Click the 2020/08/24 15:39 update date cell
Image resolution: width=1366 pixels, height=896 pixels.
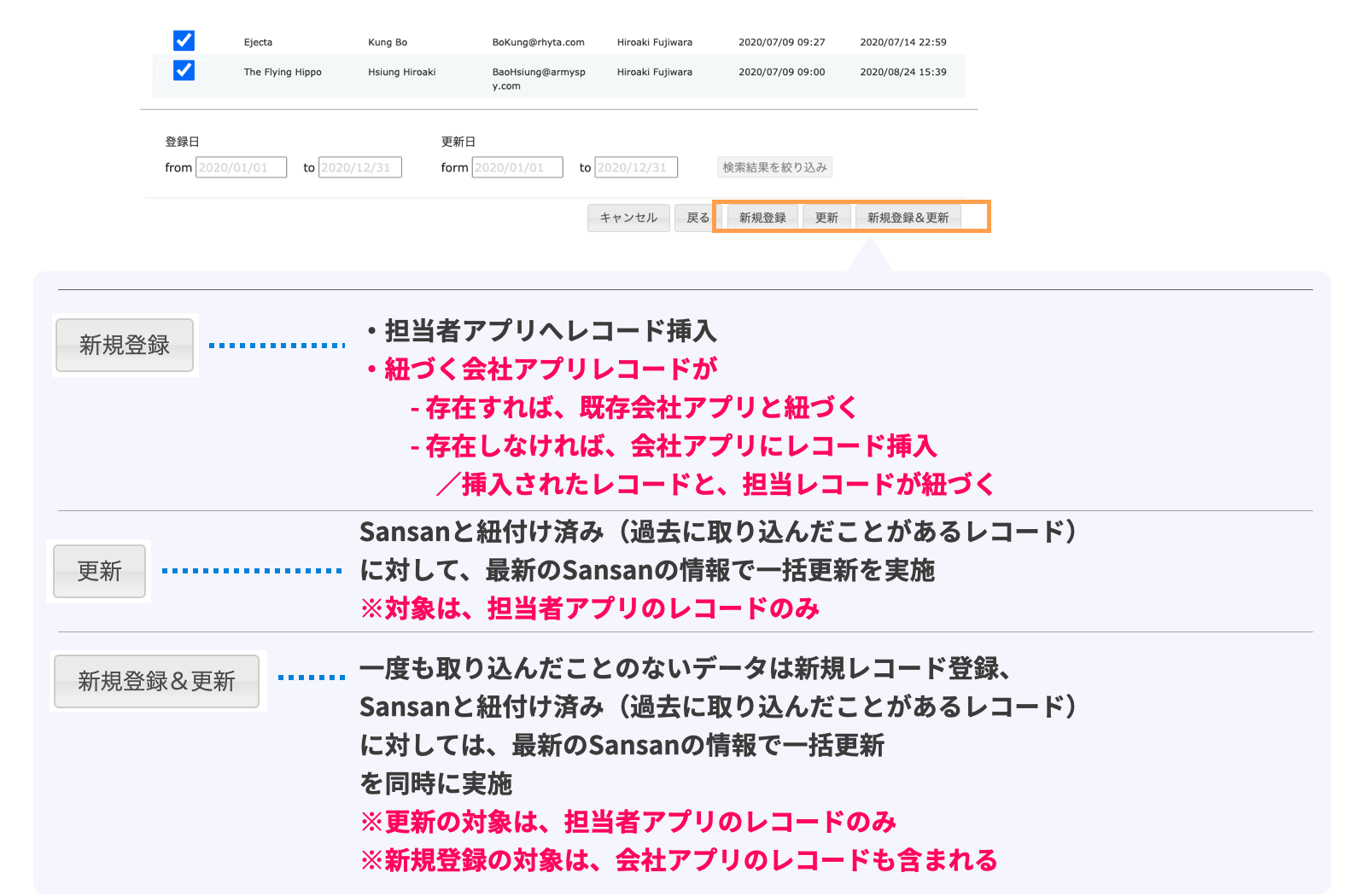902,73
